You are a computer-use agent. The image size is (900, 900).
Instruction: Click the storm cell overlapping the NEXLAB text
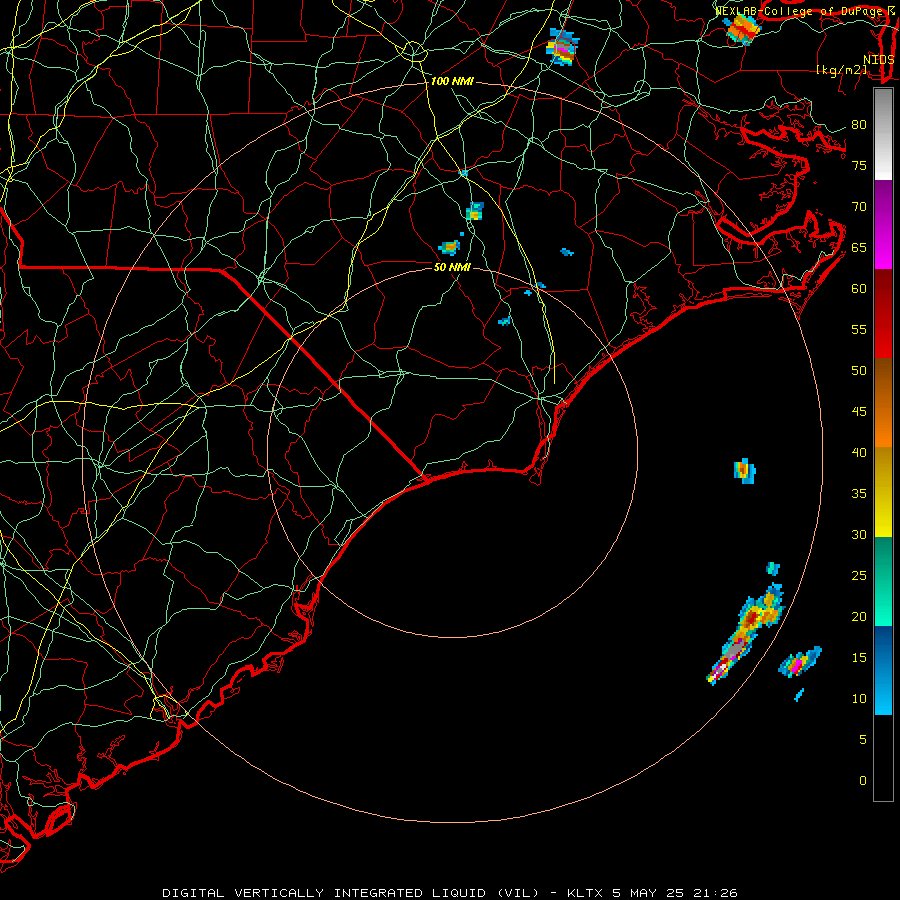pos(742,29)
